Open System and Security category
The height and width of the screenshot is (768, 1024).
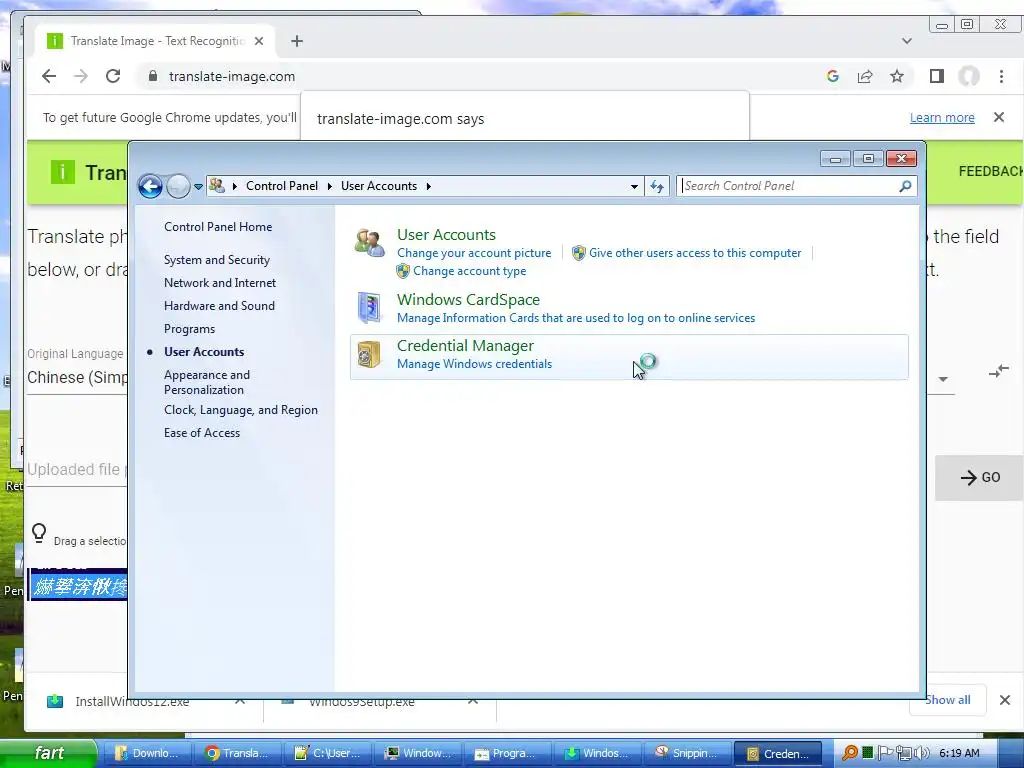217,260
